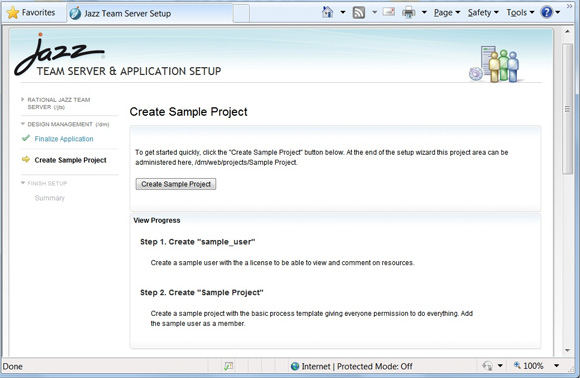Click the Create Sample Project button
This screenshot has width=580, height=378.
[x=176, y=184]
